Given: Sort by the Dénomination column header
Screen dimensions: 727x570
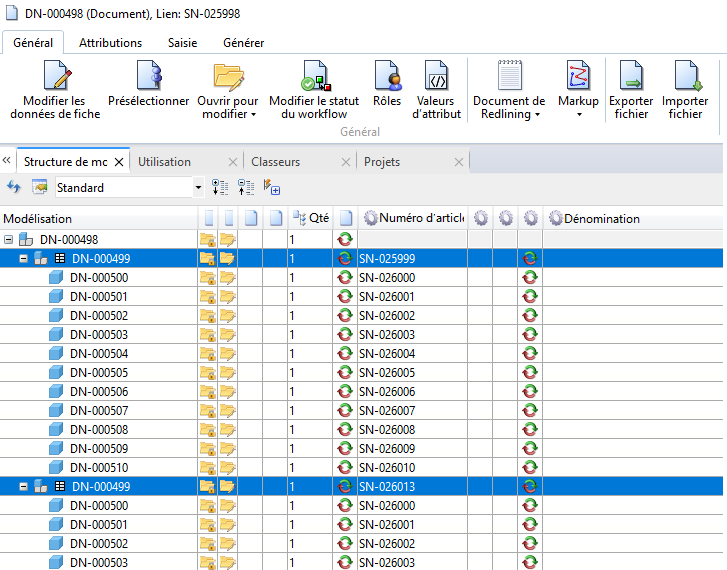Looking at the screenshot, I should [601, 219].
